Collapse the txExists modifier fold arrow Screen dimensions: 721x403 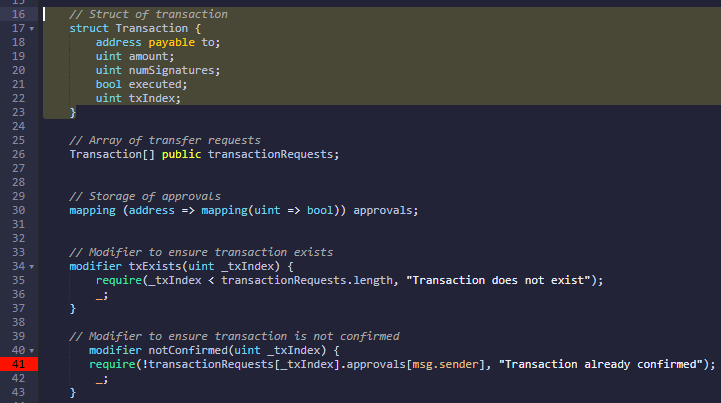(32, 266)
